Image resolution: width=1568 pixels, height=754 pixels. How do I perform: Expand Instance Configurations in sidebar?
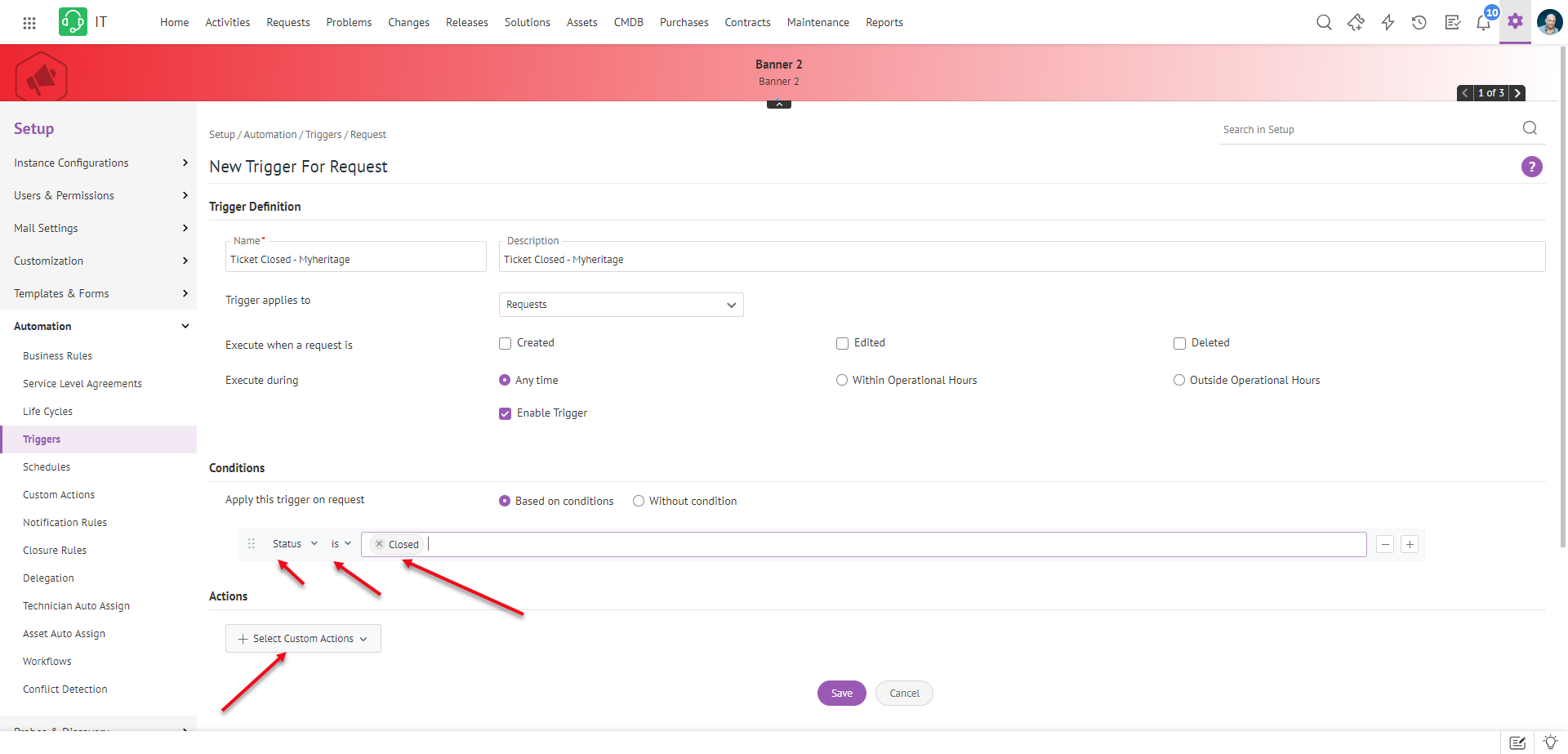click(x=100, y=163)
